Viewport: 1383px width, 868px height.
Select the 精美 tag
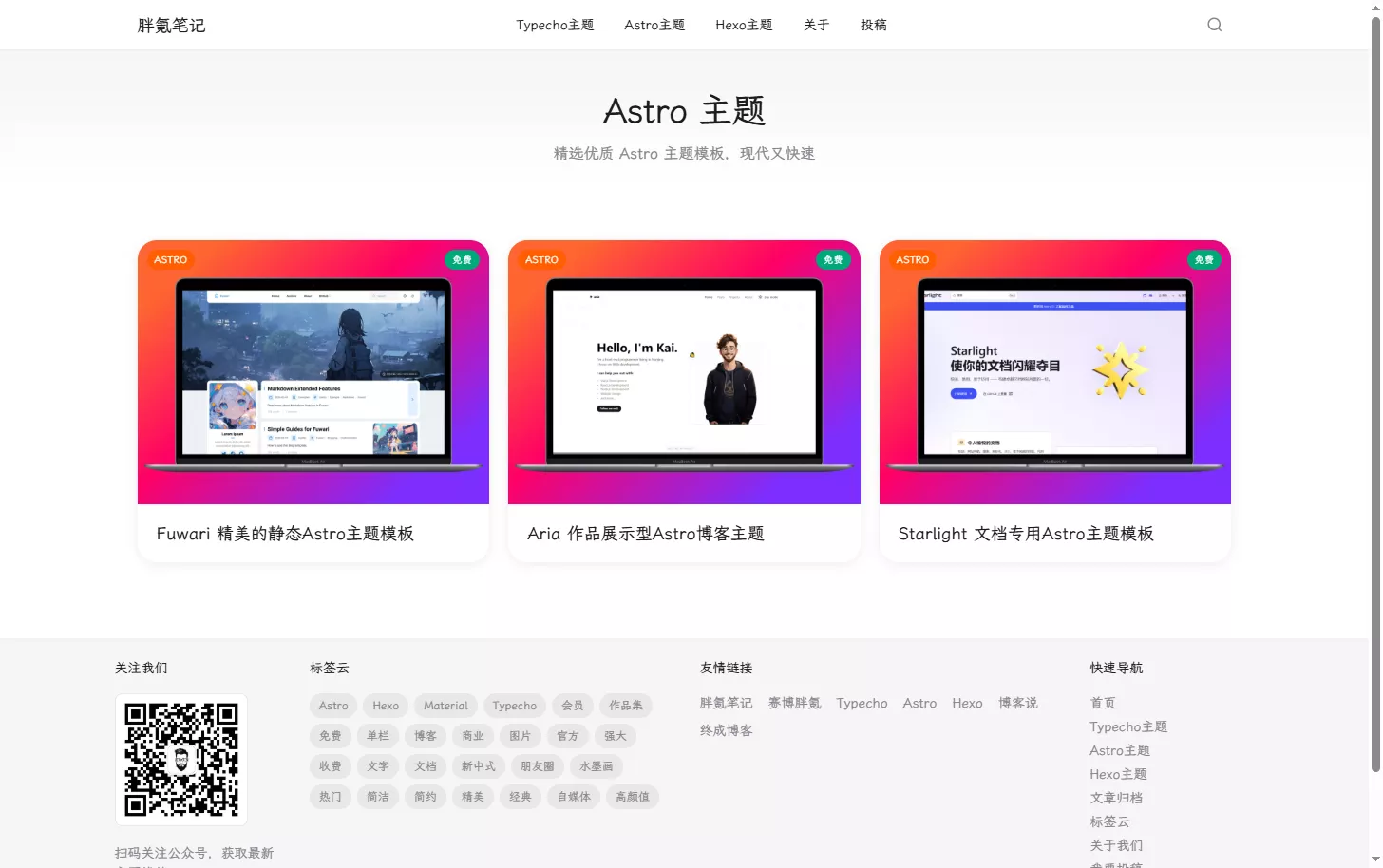(473, 797)
